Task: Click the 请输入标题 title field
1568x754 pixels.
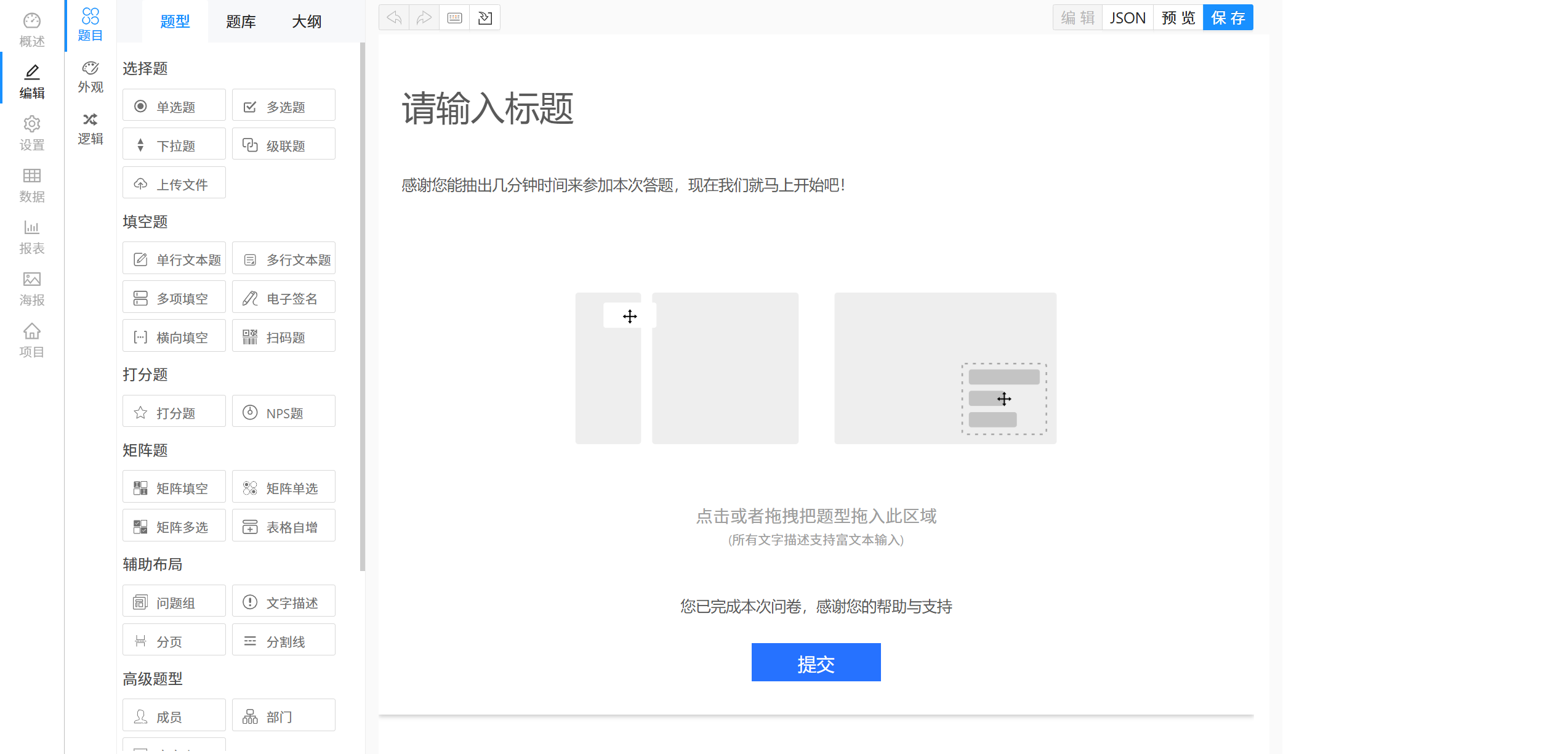Action: (x=488, y=108)
